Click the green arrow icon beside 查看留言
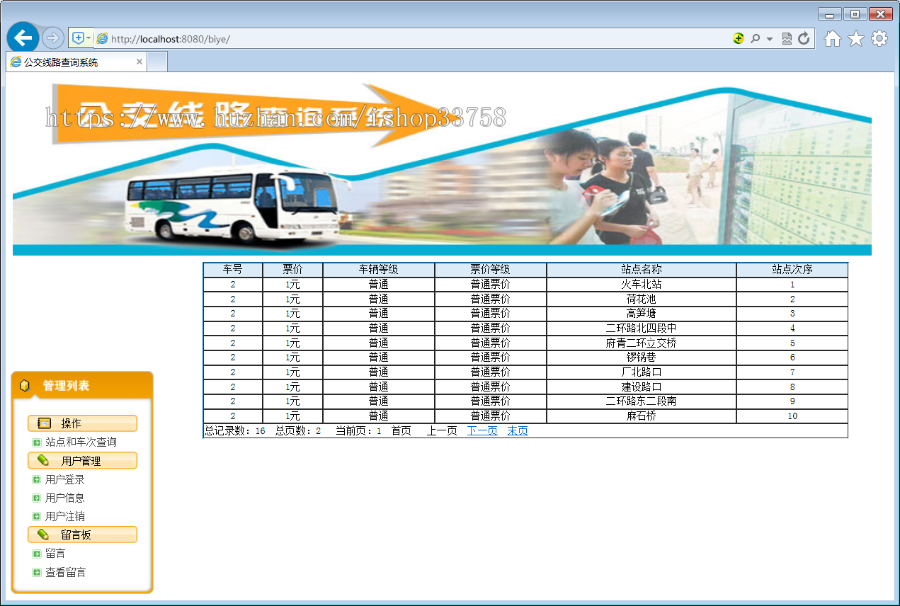The height and width of the screenshot is (606, 900). [x=36, y=571]
